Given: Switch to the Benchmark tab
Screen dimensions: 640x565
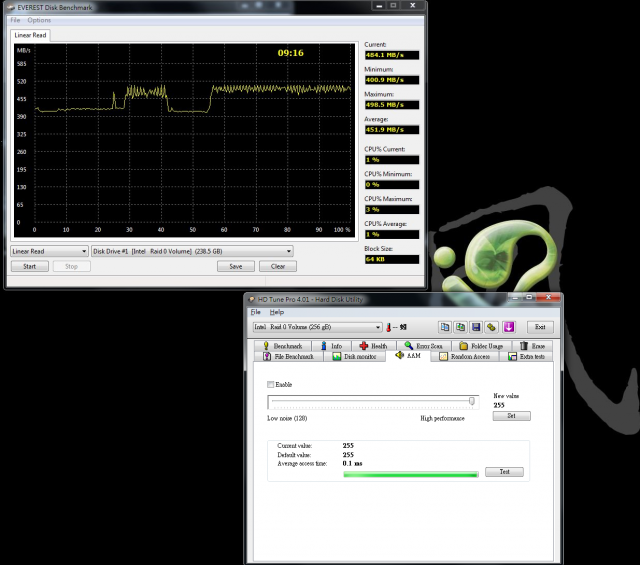Looking at the screenshot, I should pyautogui.click(x=282, y=346).
